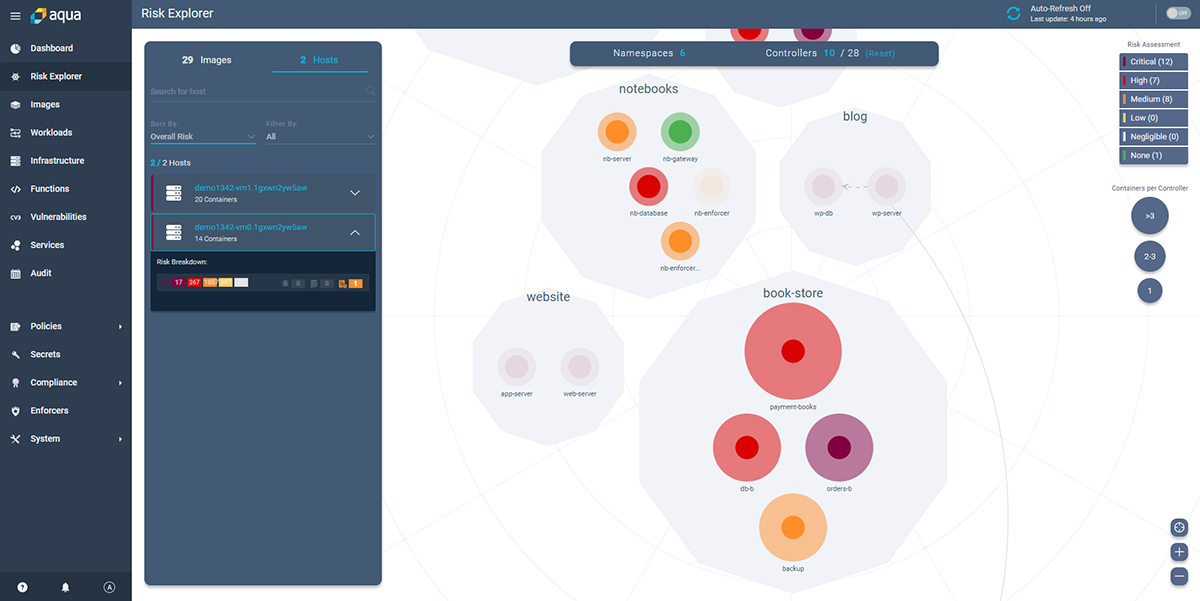1200x601 pixels.
Task: Toggle Low (0) risk filter
Action: click(x=1153, y=118)
